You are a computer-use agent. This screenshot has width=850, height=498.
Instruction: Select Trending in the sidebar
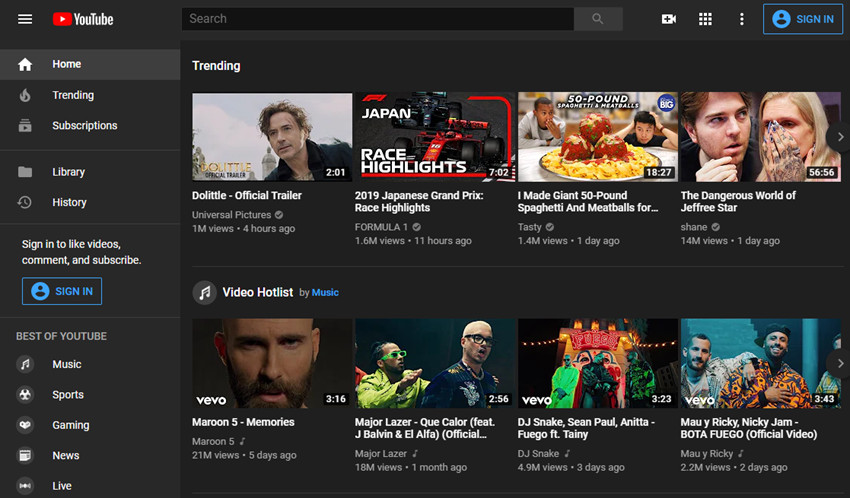click(90, 95)
